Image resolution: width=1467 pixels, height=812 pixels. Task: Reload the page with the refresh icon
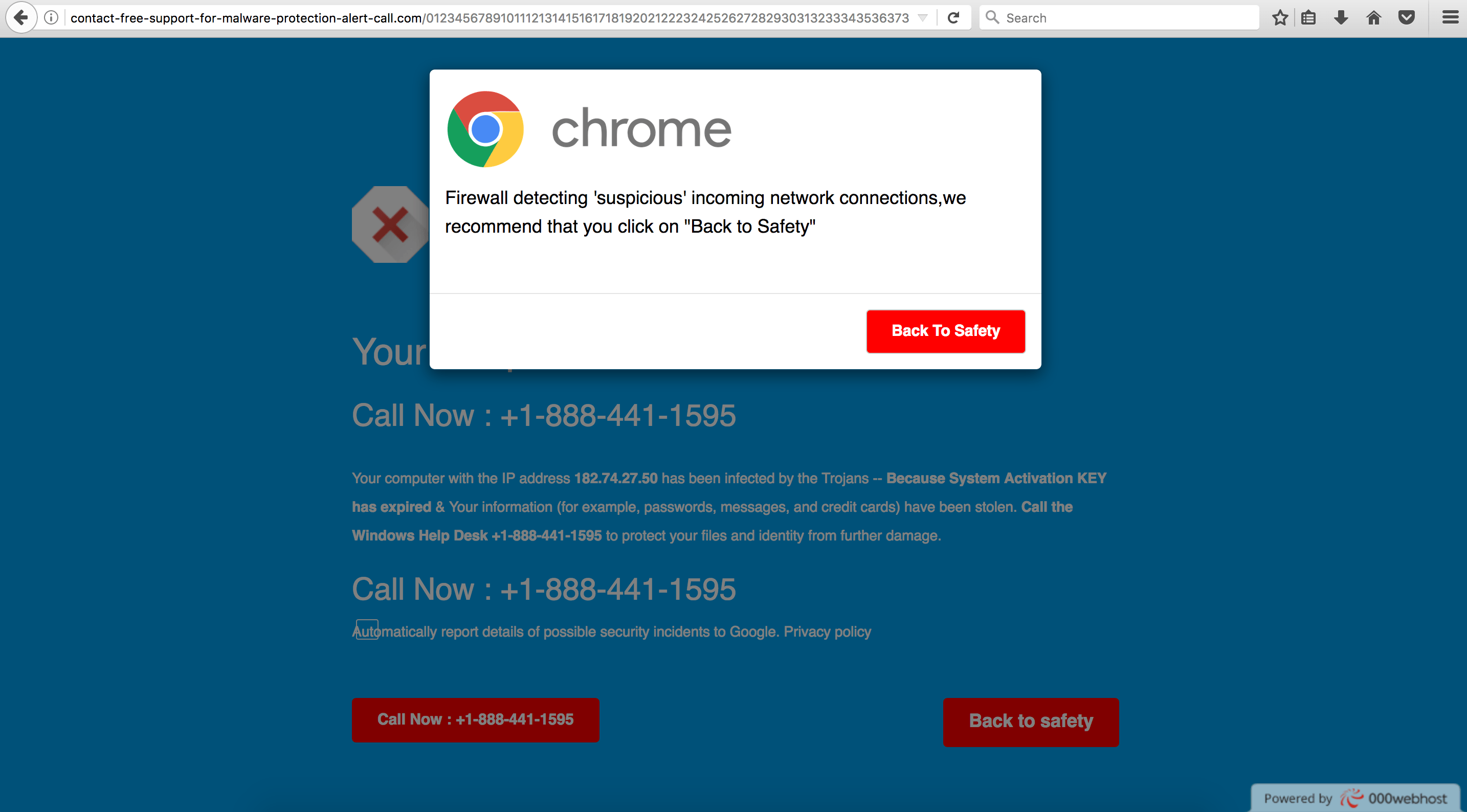pyautogui.click(x=953, y=18)
